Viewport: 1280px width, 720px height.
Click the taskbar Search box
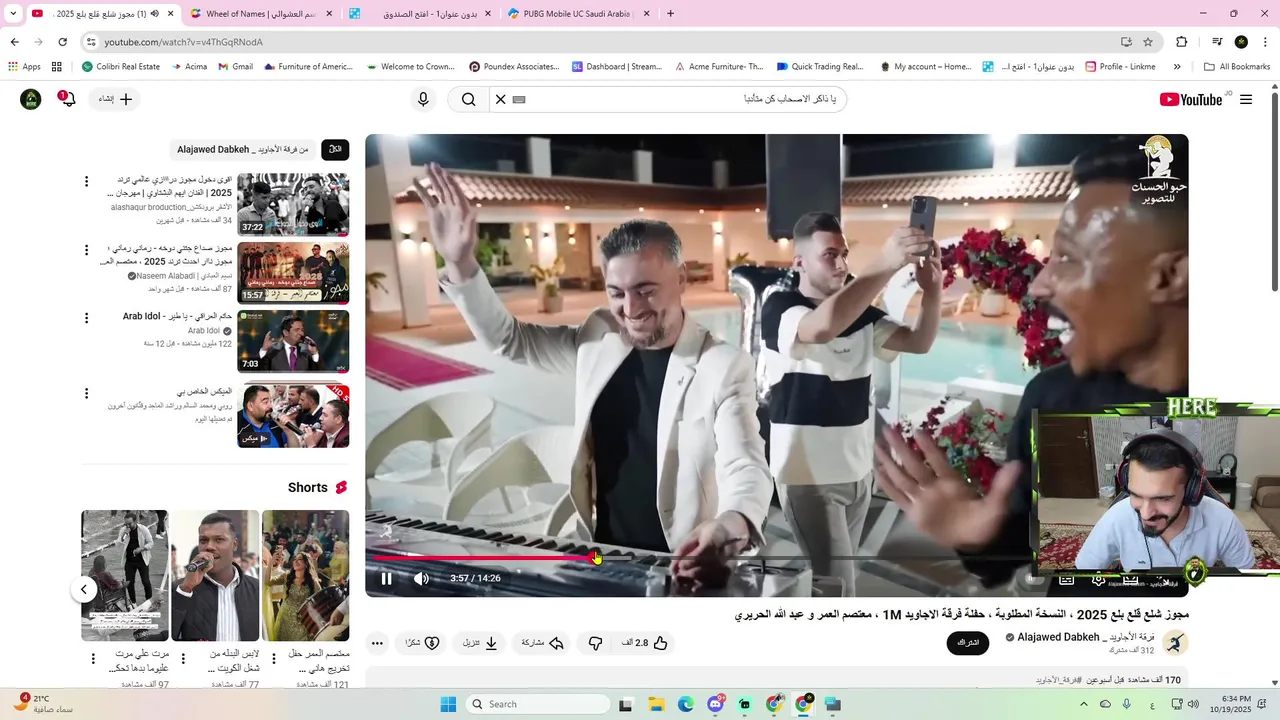click(538, 704)
